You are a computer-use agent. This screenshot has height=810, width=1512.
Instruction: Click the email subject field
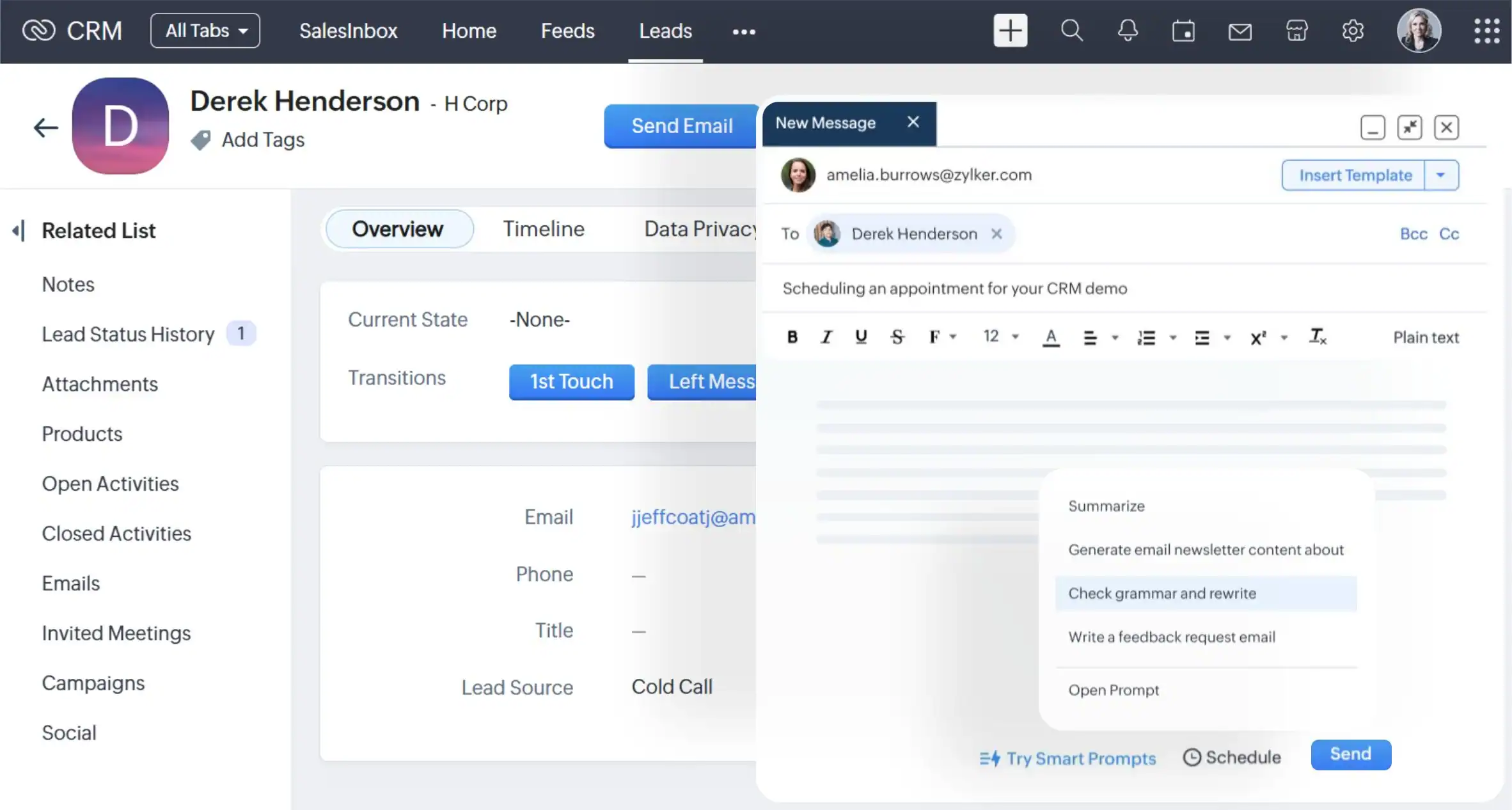(x=1124, y=288)
